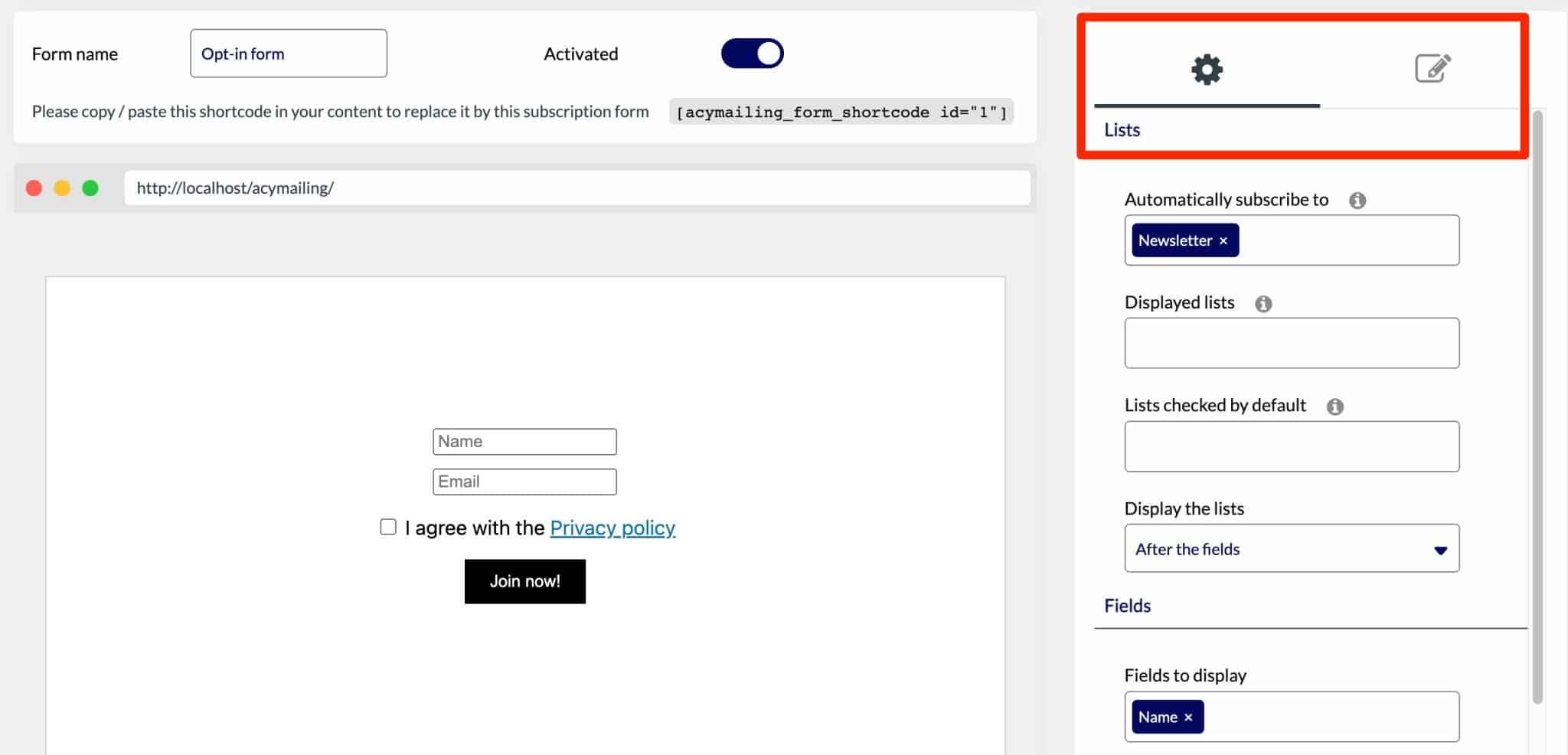Image resolution: width=1568 pixels, height=755 pixels.
Task: Click the settings panel vertical scrollbar
Action: pyautogui.click(x=1537, y=407)
